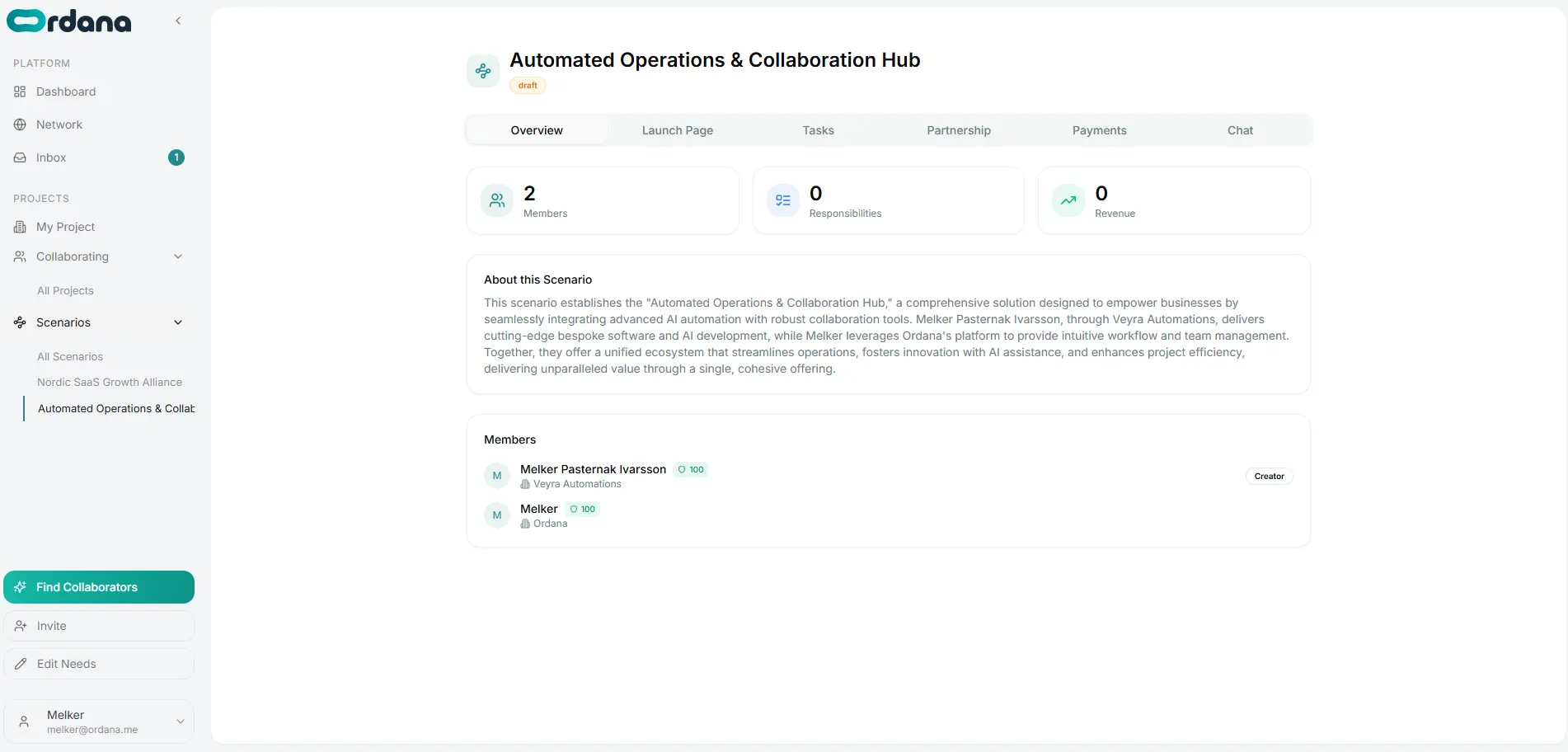1568x752 pixels.
Task: Click the Creator badge
Action: point(1270,476)
